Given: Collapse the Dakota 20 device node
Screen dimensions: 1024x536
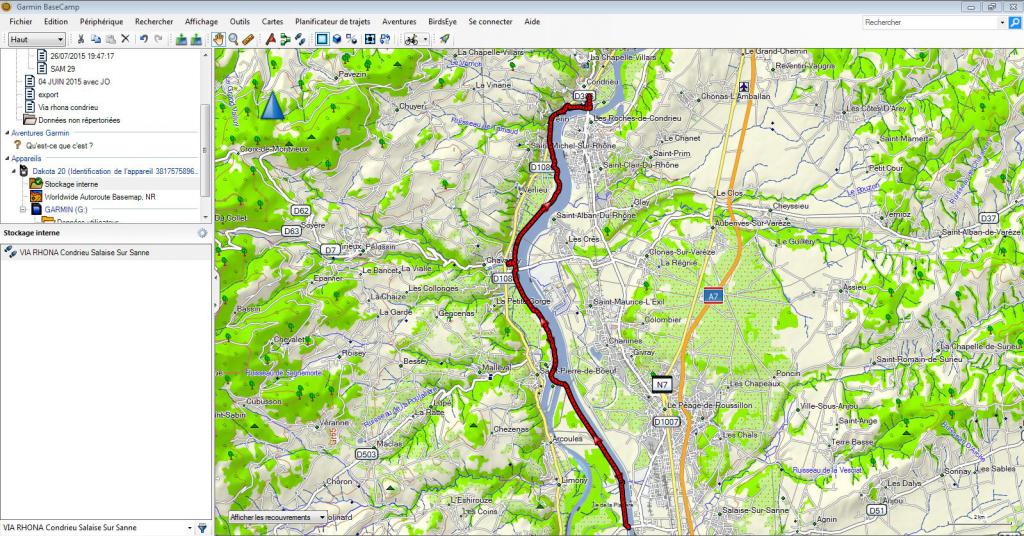Looking at the screenshot, I should click(14, 171).
